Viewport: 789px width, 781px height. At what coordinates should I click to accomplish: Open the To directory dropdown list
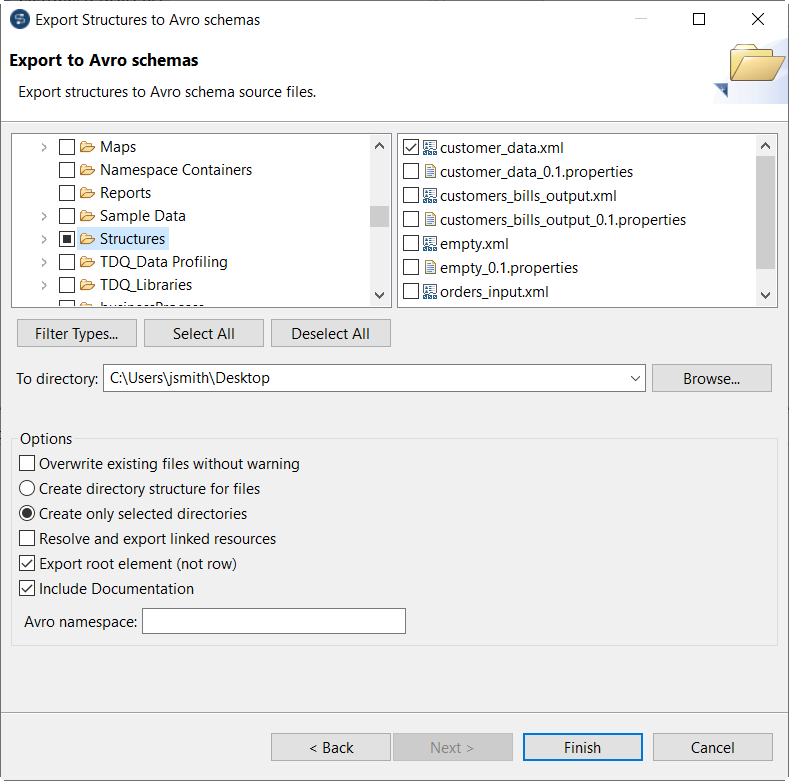pos(635,378)
